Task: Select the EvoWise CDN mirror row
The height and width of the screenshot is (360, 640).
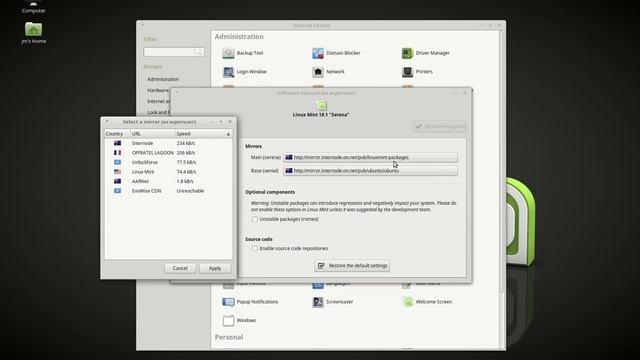Action: click(168, 191)
